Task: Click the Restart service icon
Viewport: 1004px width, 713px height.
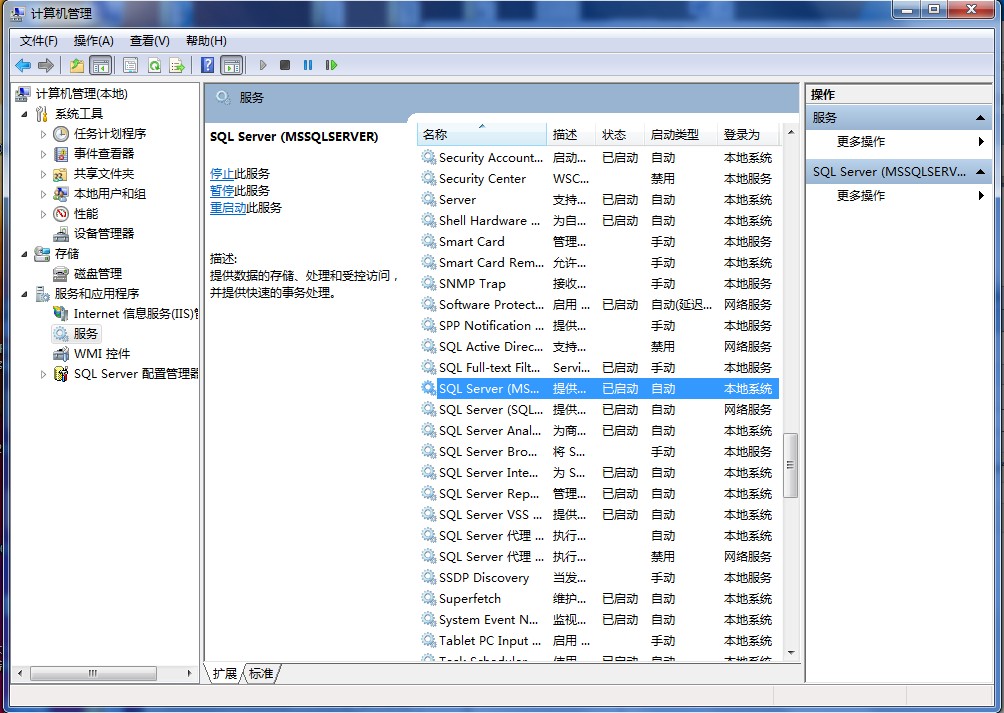Action: coord(331,65)
